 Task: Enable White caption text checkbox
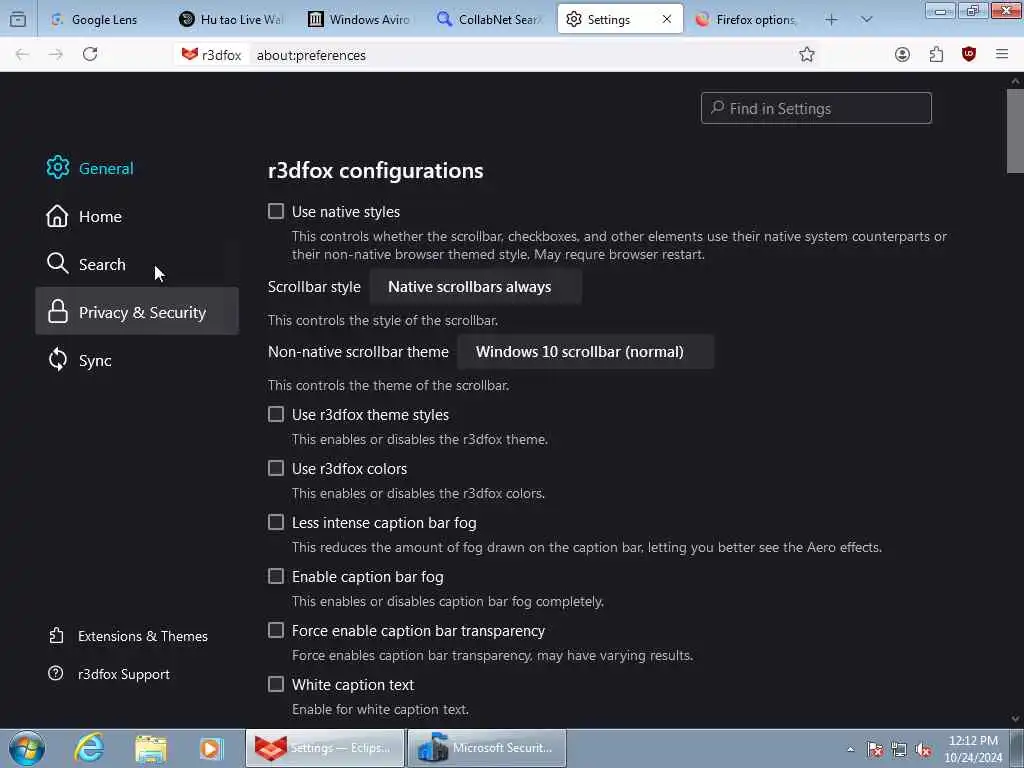tap(276, 684)
